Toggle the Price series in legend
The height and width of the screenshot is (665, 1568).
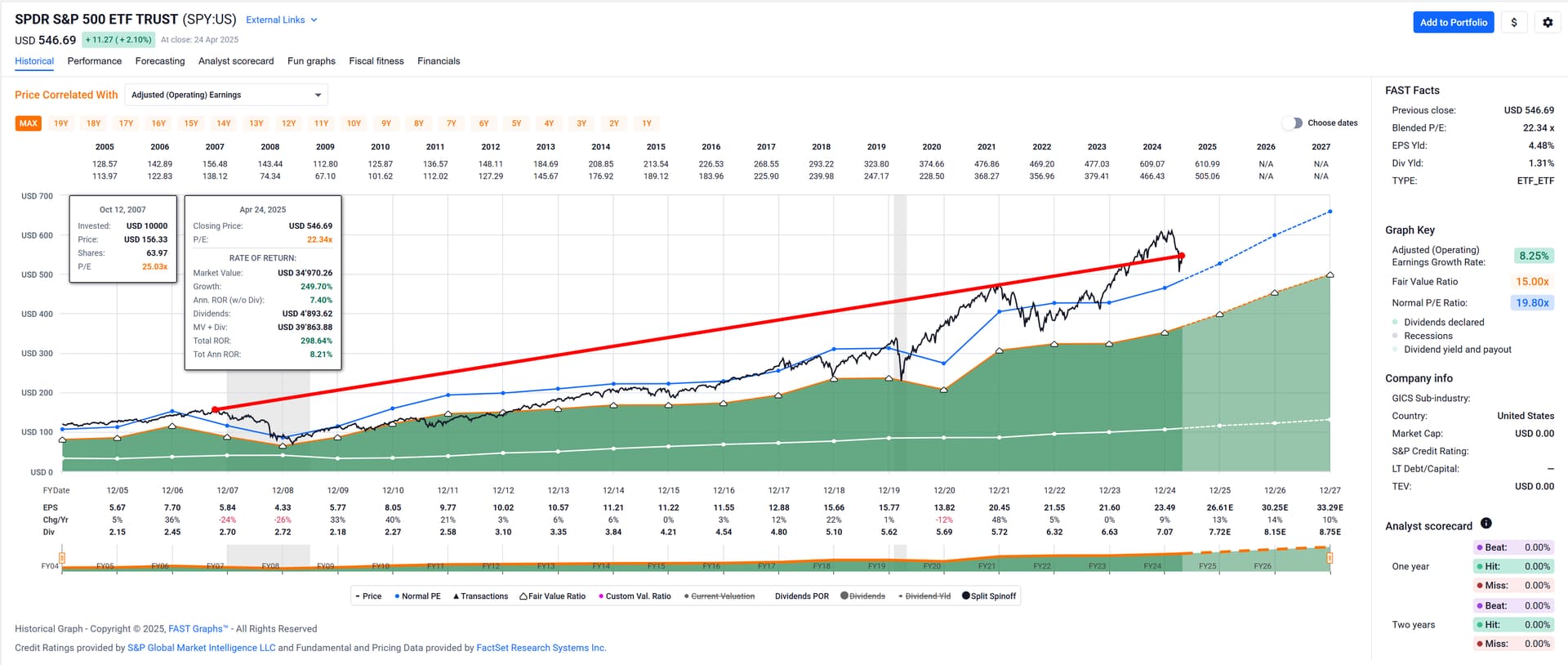point(368,596)
